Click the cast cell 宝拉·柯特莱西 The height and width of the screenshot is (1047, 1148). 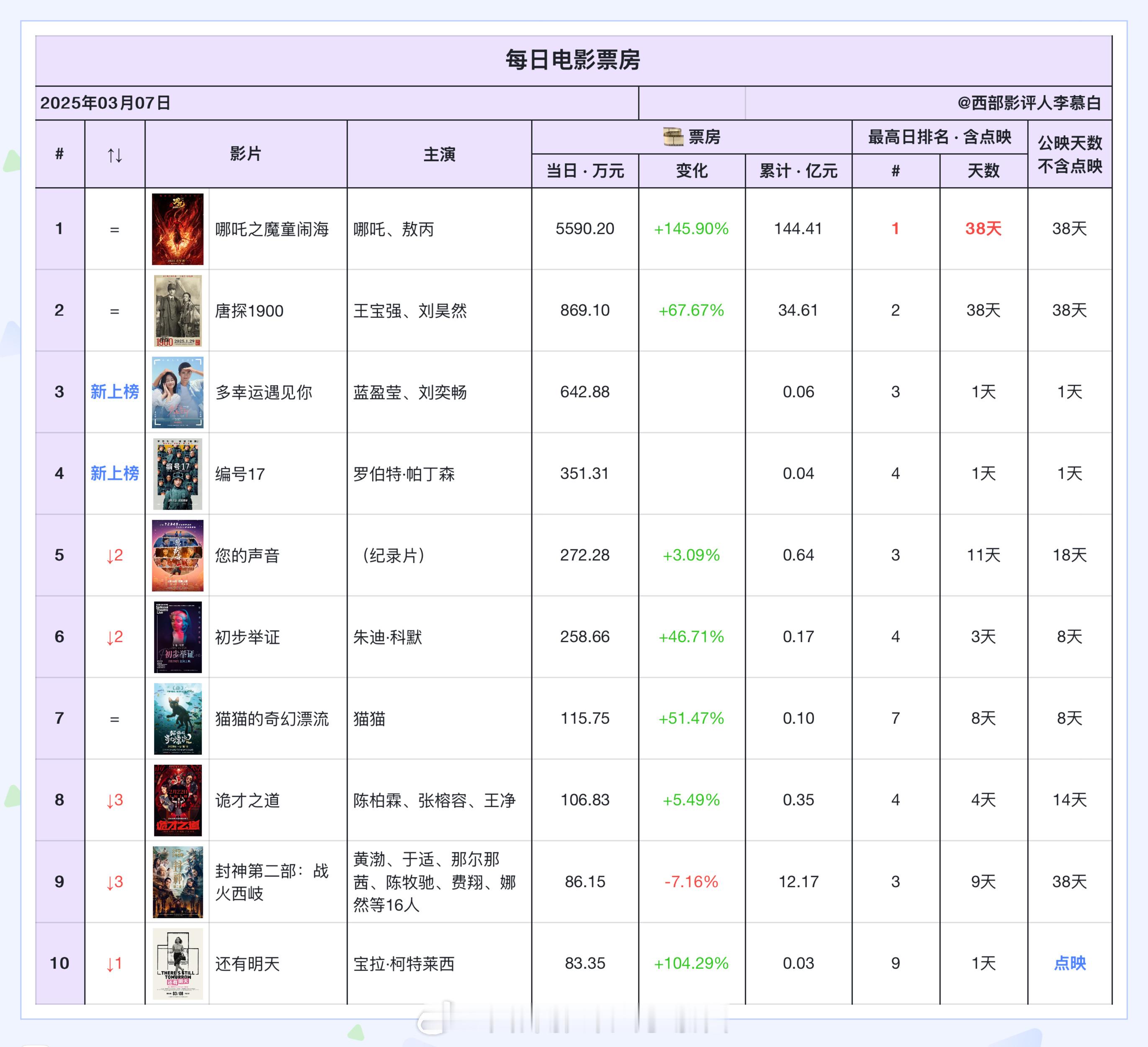404,963
